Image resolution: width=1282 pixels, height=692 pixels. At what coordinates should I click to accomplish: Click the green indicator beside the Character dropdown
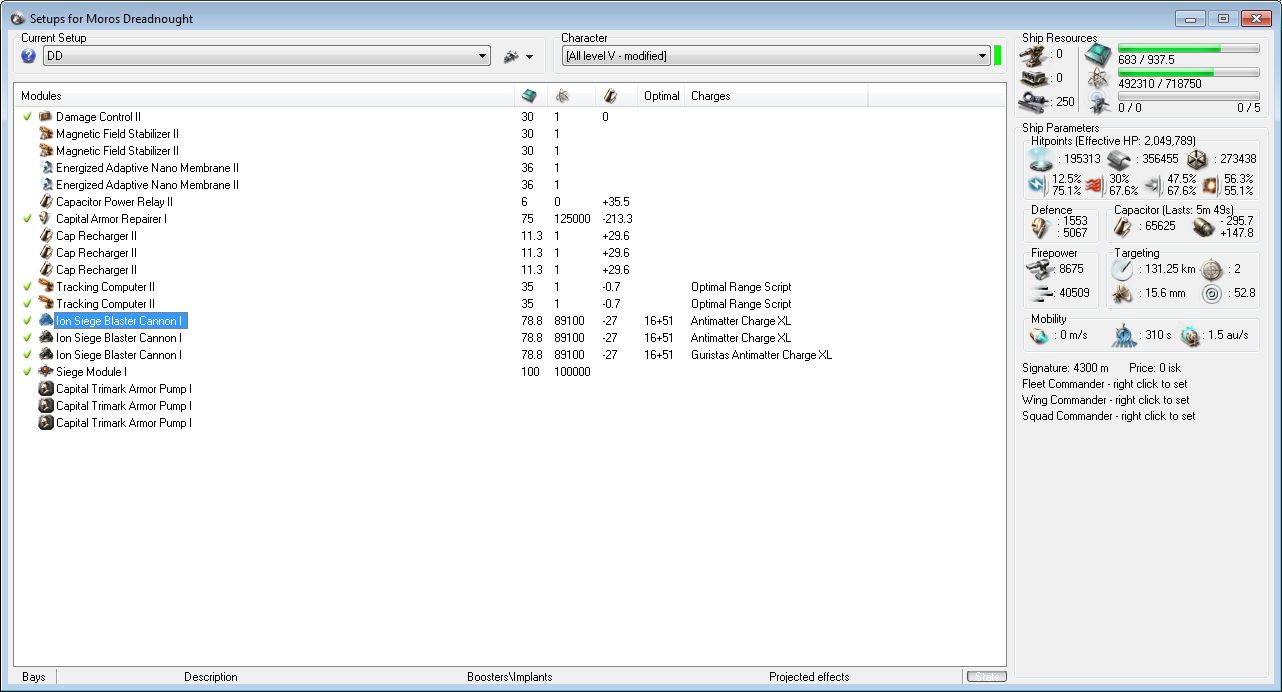tap(998, 56)
